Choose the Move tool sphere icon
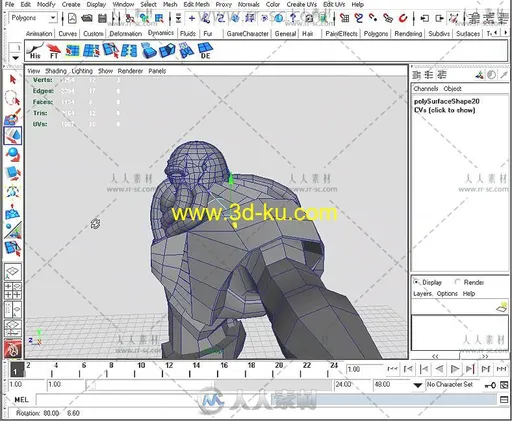The width and height of the screenshot is (512, 421). point(13,154)
